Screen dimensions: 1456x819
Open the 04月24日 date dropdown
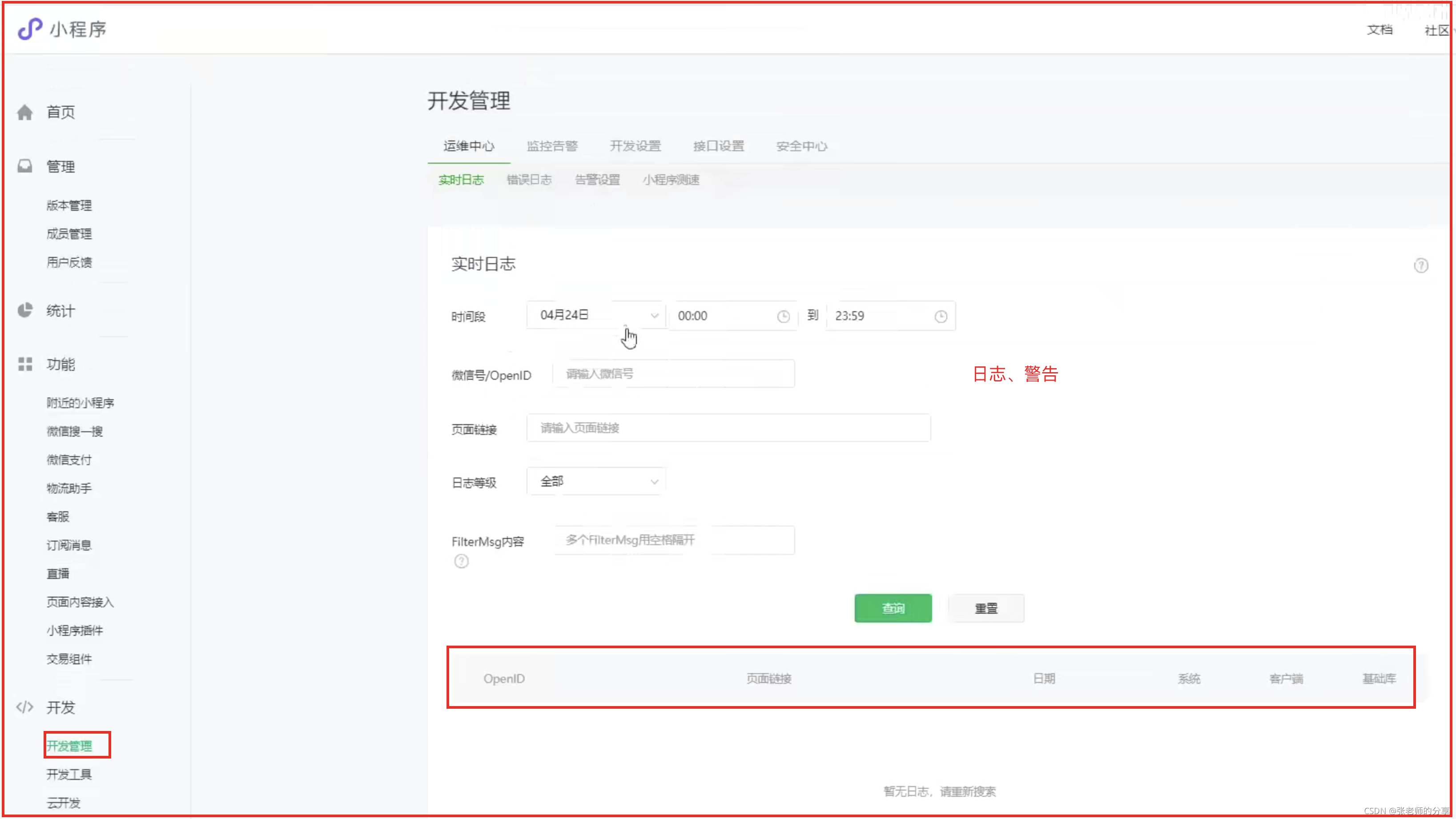[596, 315]
